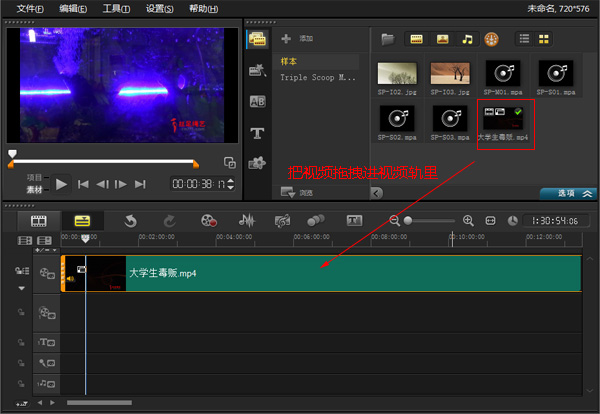Click the fit project in timeline icon
600x414 pixels.
pos(490,220)
